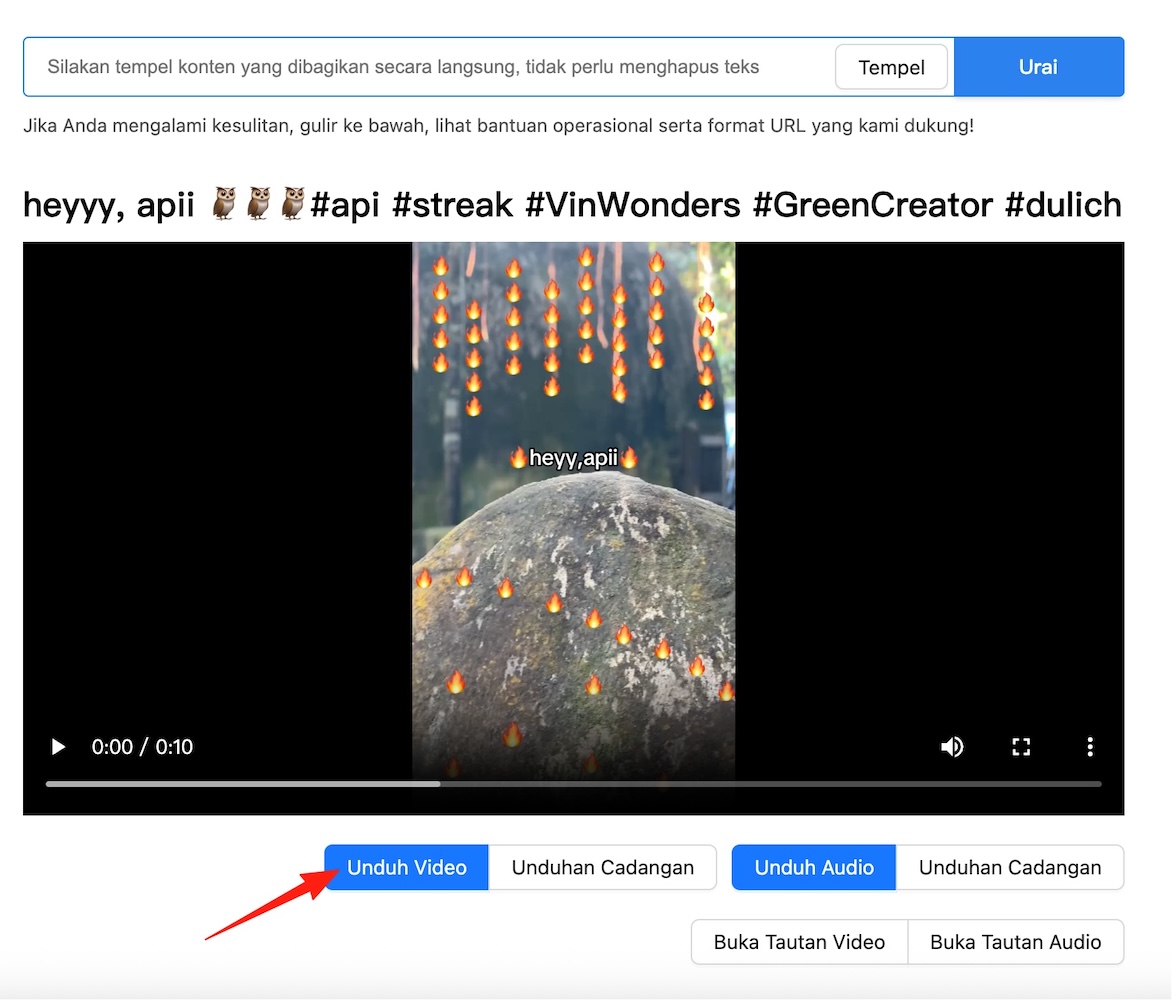Click the #VinWonders hashtag in the title
The width and height of the screenshot is (1172, 1000).
632,205
